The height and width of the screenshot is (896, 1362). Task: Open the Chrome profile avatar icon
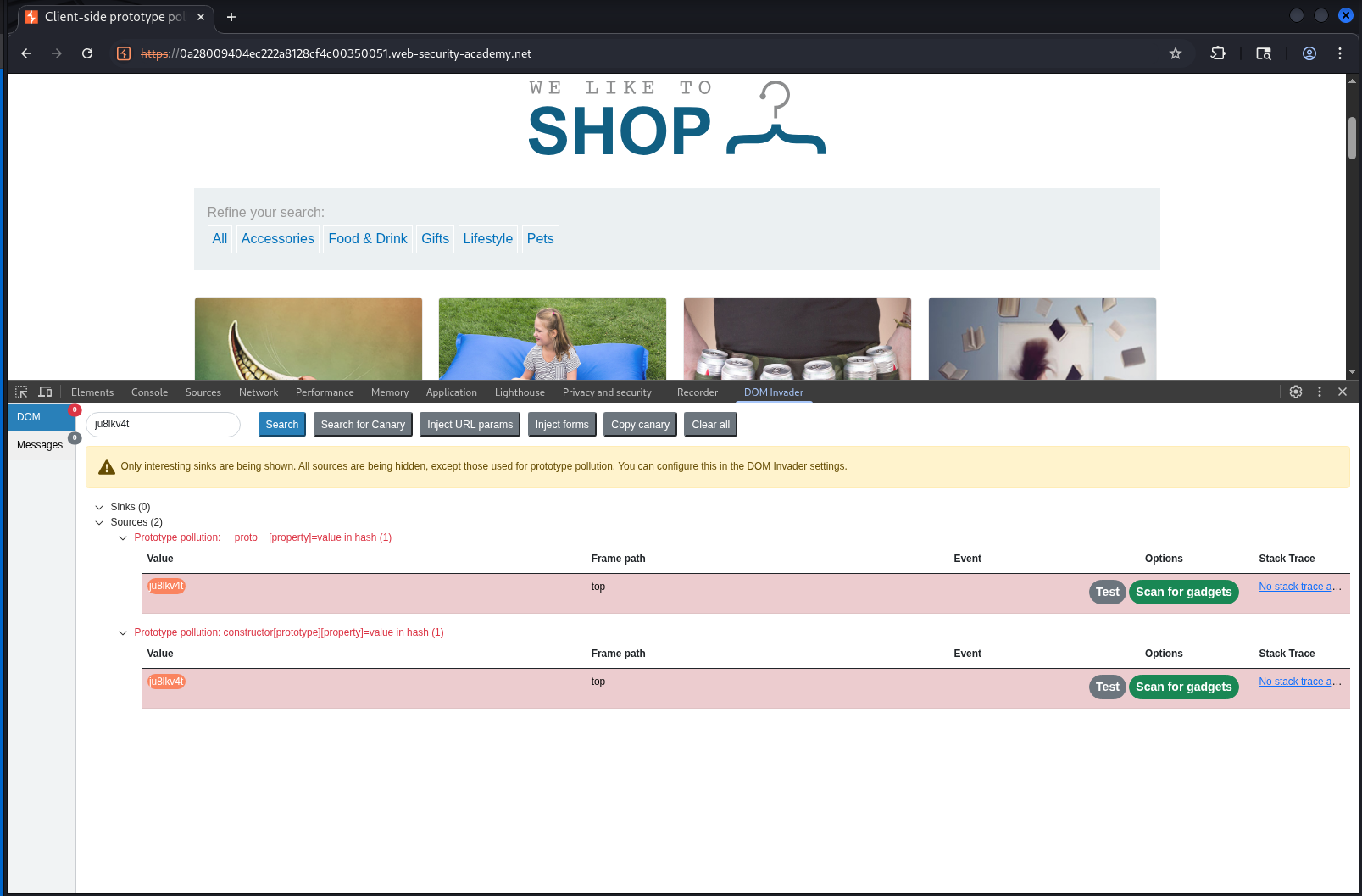[1309, 53]
